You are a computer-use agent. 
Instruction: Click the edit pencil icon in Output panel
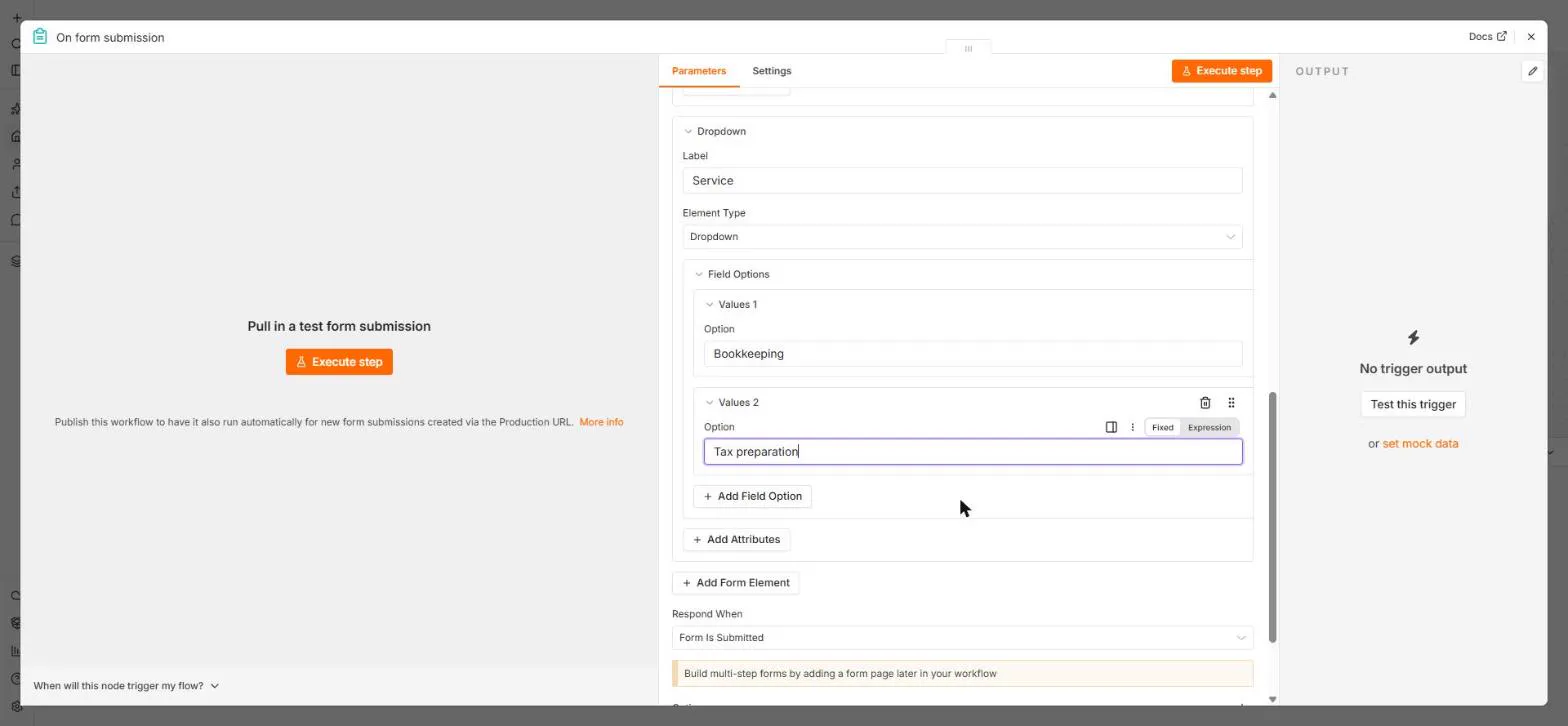tap(1532, 71)
